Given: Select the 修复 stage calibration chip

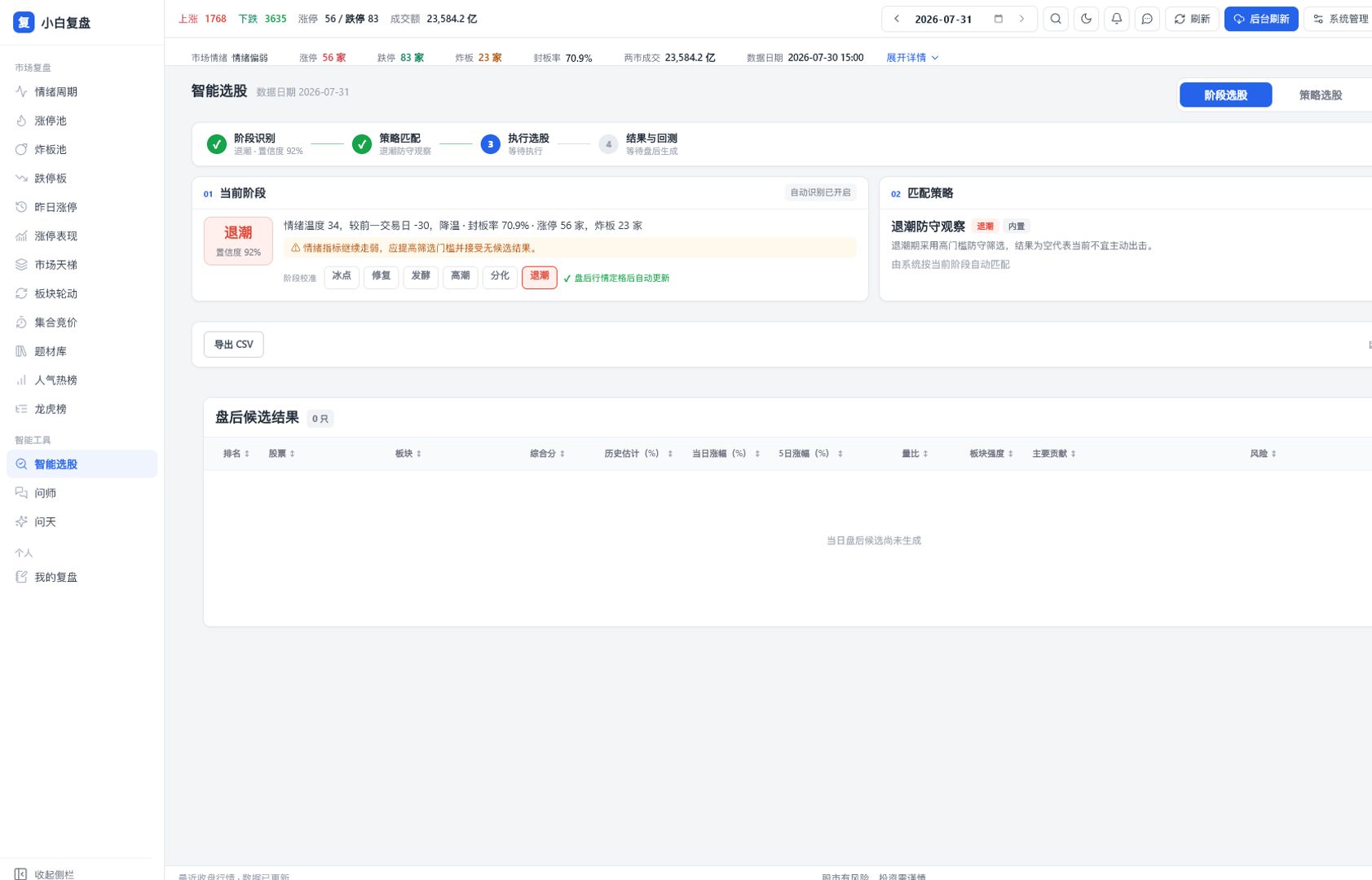Looking at the screenshot, I should (x=382, y=277).
